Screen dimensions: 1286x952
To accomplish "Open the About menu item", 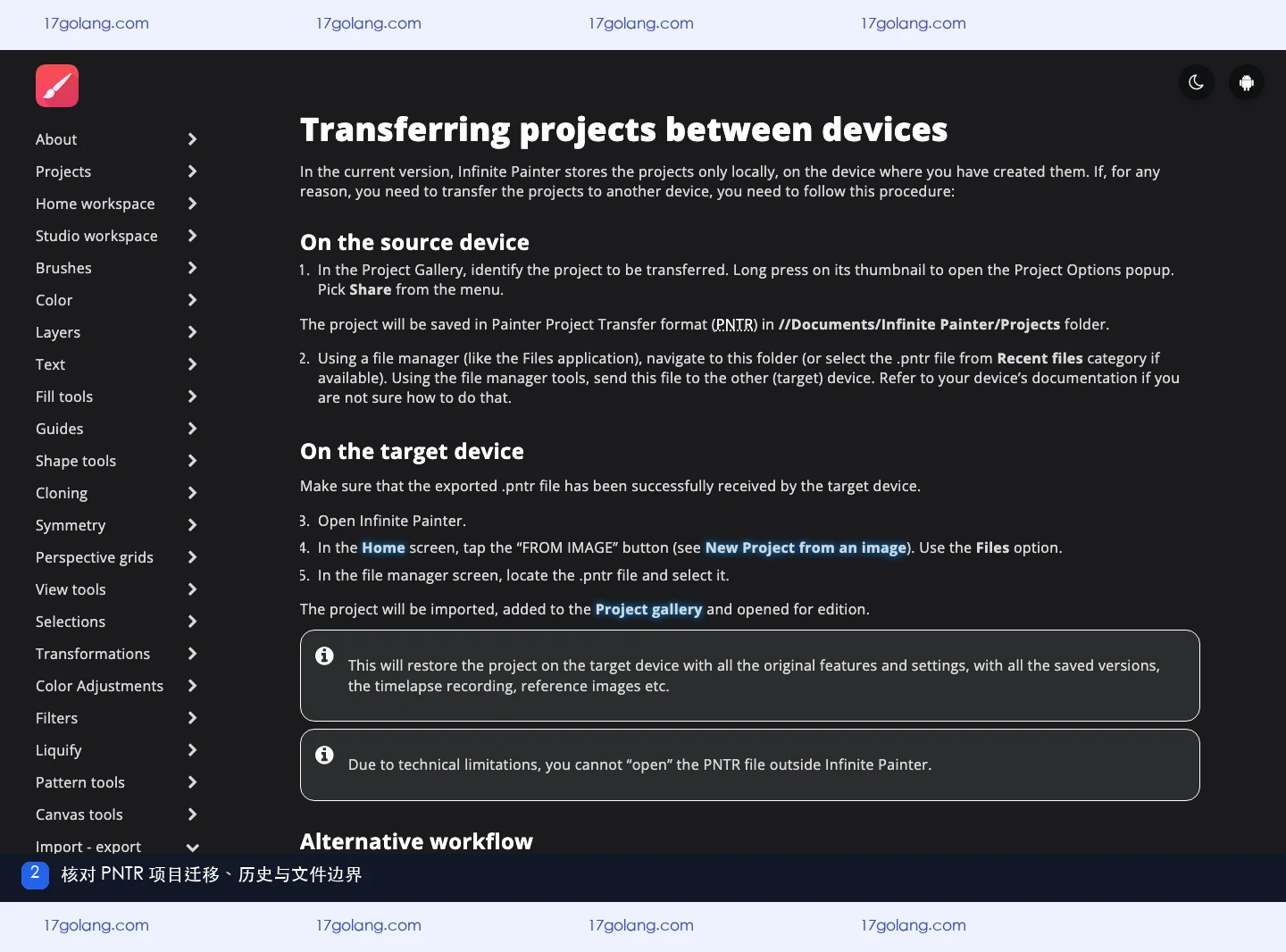I will (56, 139).
